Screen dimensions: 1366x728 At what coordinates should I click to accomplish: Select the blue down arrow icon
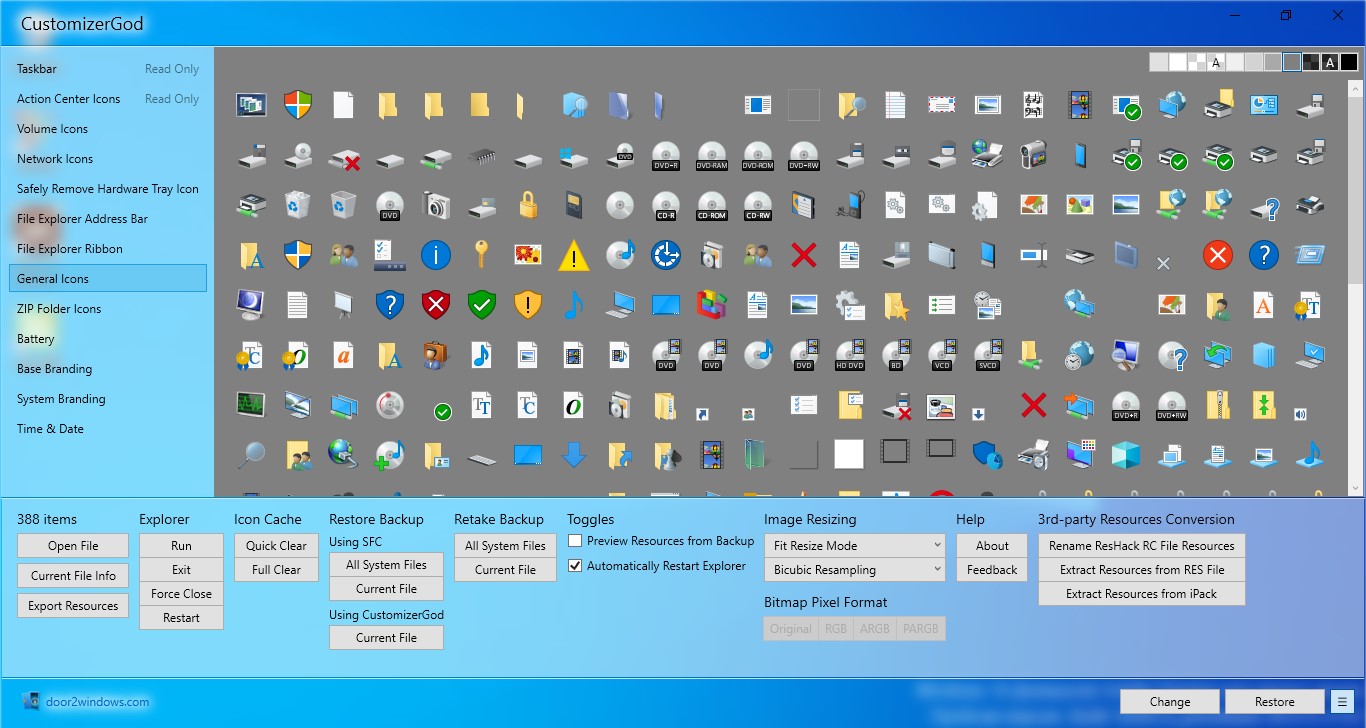pos(574,455)
